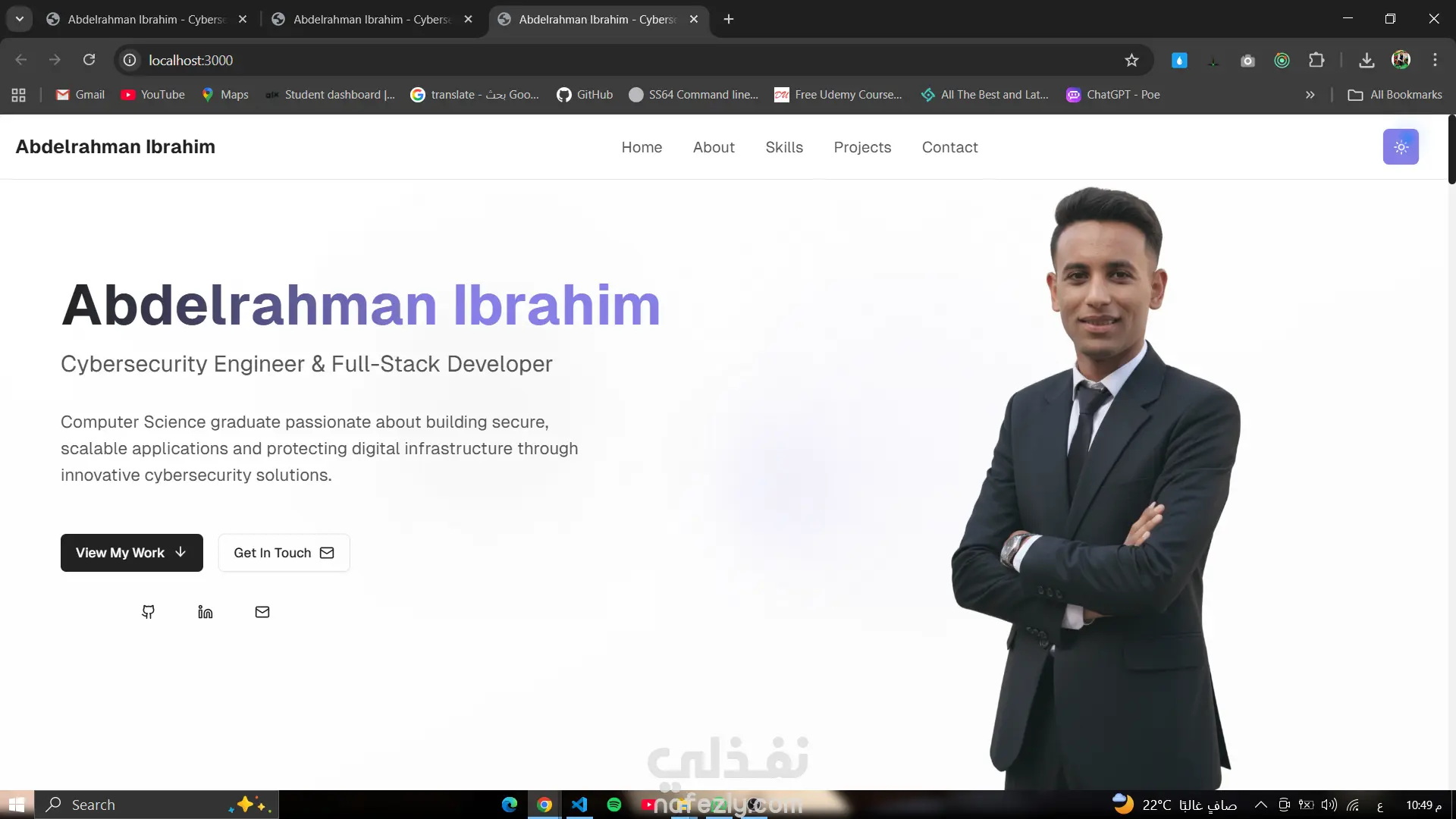Viewport: 1456px width, 819px height.
Task: Click the Get In Touch button
Action: (x=284, y=553)
